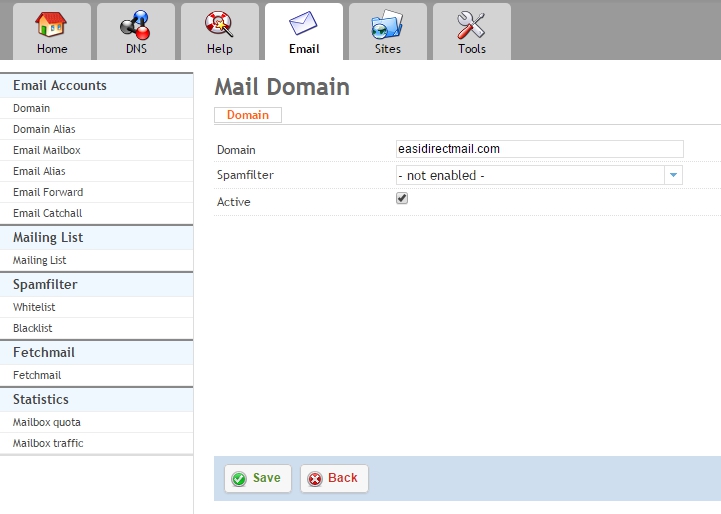Open Email Mailbox sidebar link
The image size is (721, 514).
[x=46, y=150]
